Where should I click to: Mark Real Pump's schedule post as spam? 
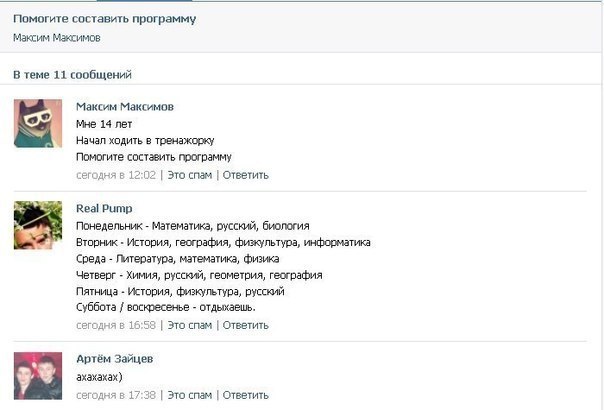pos(190,326)
